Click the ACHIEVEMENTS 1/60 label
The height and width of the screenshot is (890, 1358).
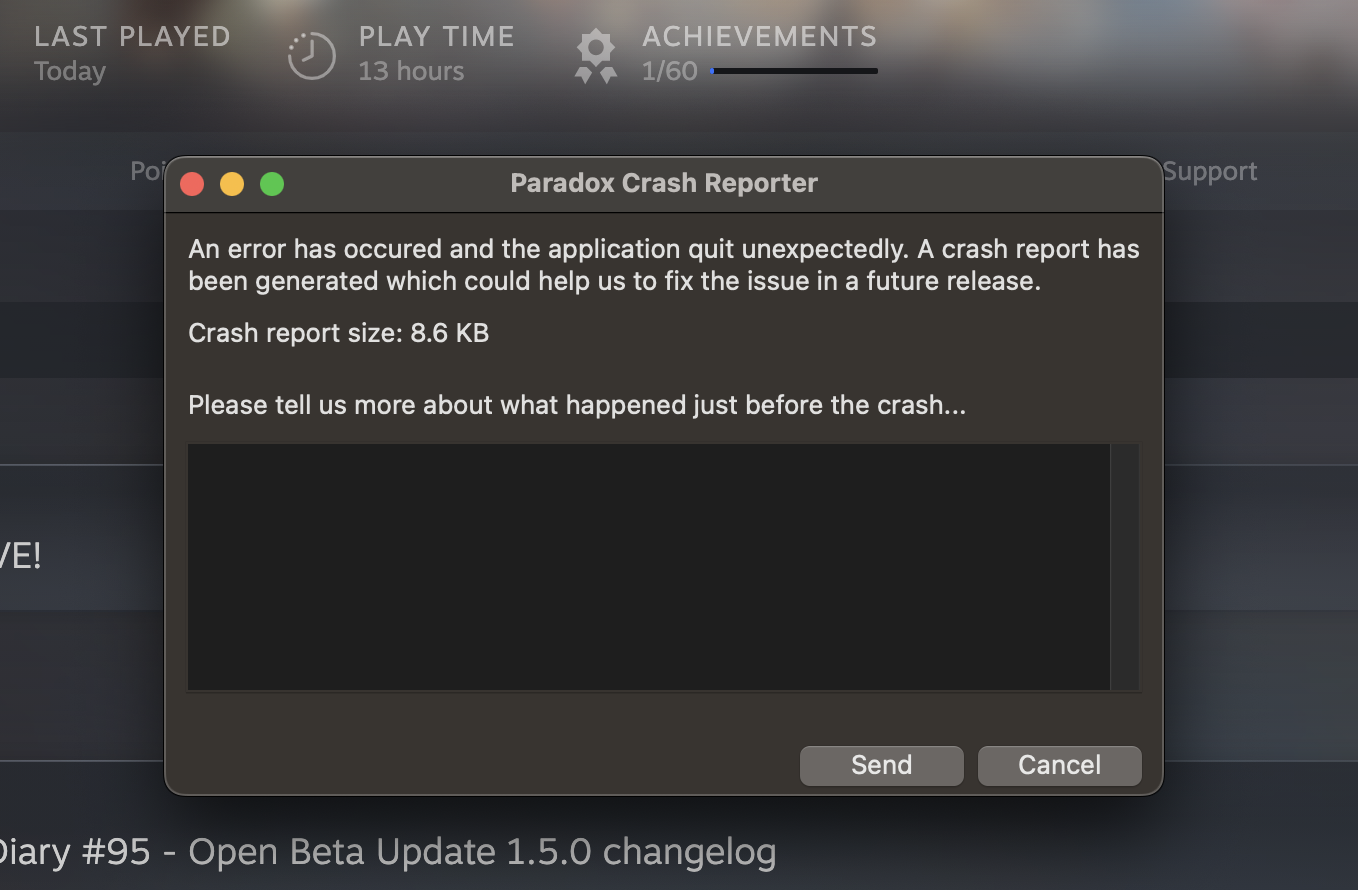pyautogui.click(x=759, y=54)
